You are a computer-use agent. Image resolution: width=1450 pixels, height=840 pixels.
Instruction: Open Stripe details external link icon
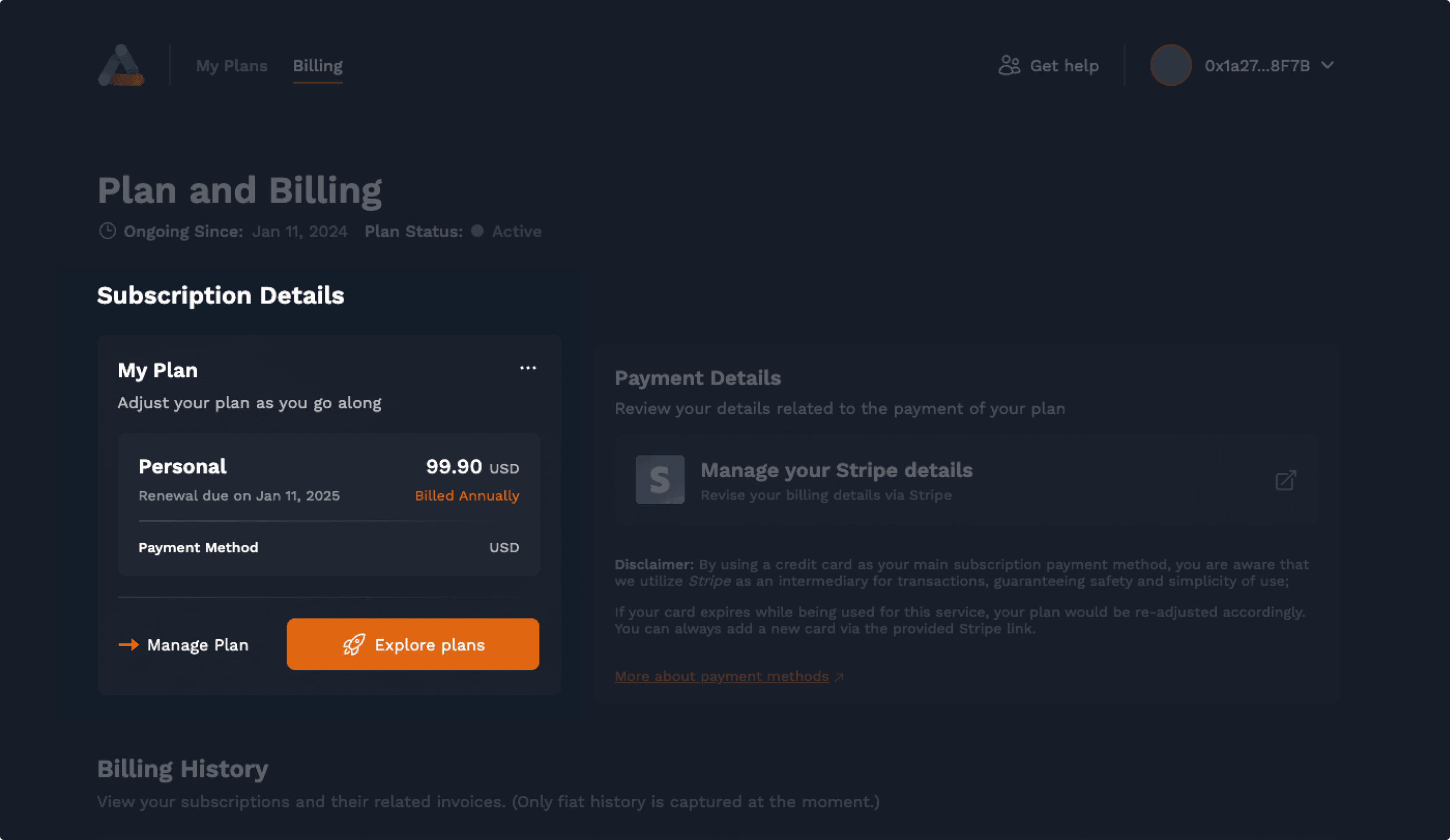(x=1286, y=481)
